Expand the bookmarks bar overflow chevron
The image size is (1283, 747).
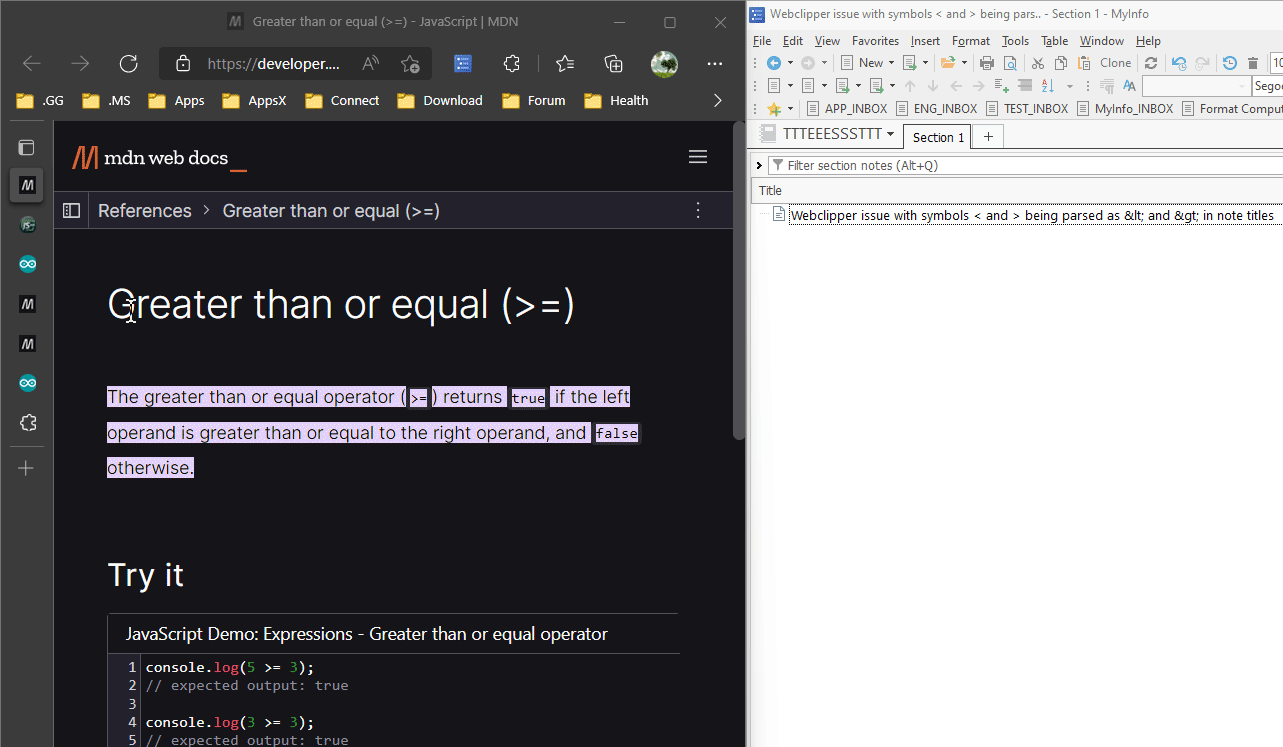tap(717, 100)
